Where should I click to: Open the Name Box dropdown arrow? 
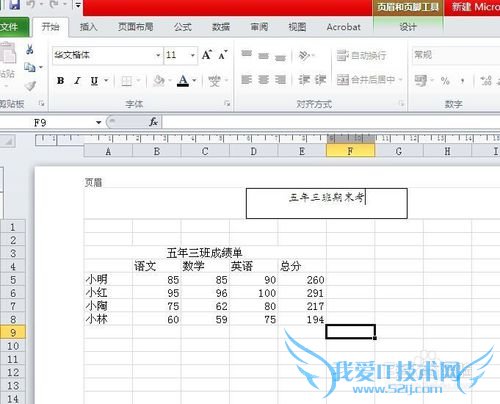click(x=98, y=122)
